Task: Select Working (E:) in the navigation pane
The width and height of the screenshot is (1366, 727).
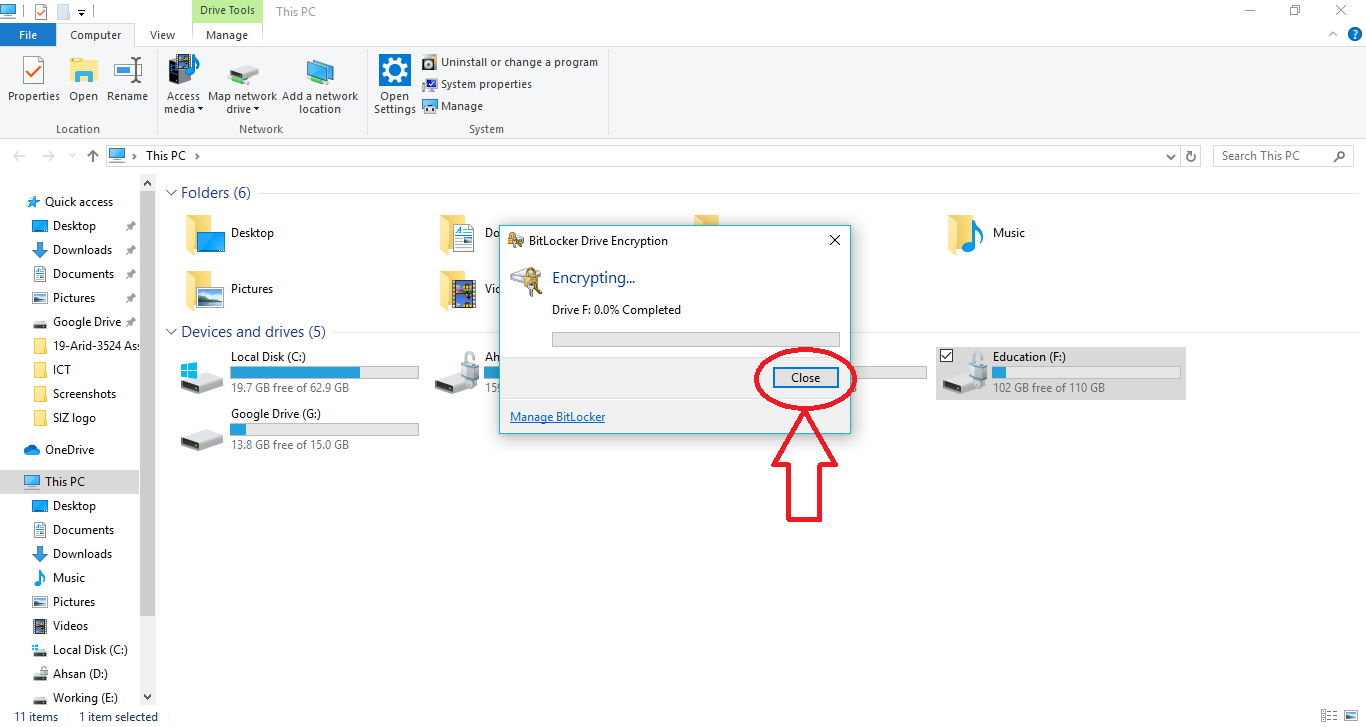Action: [85, 698]
